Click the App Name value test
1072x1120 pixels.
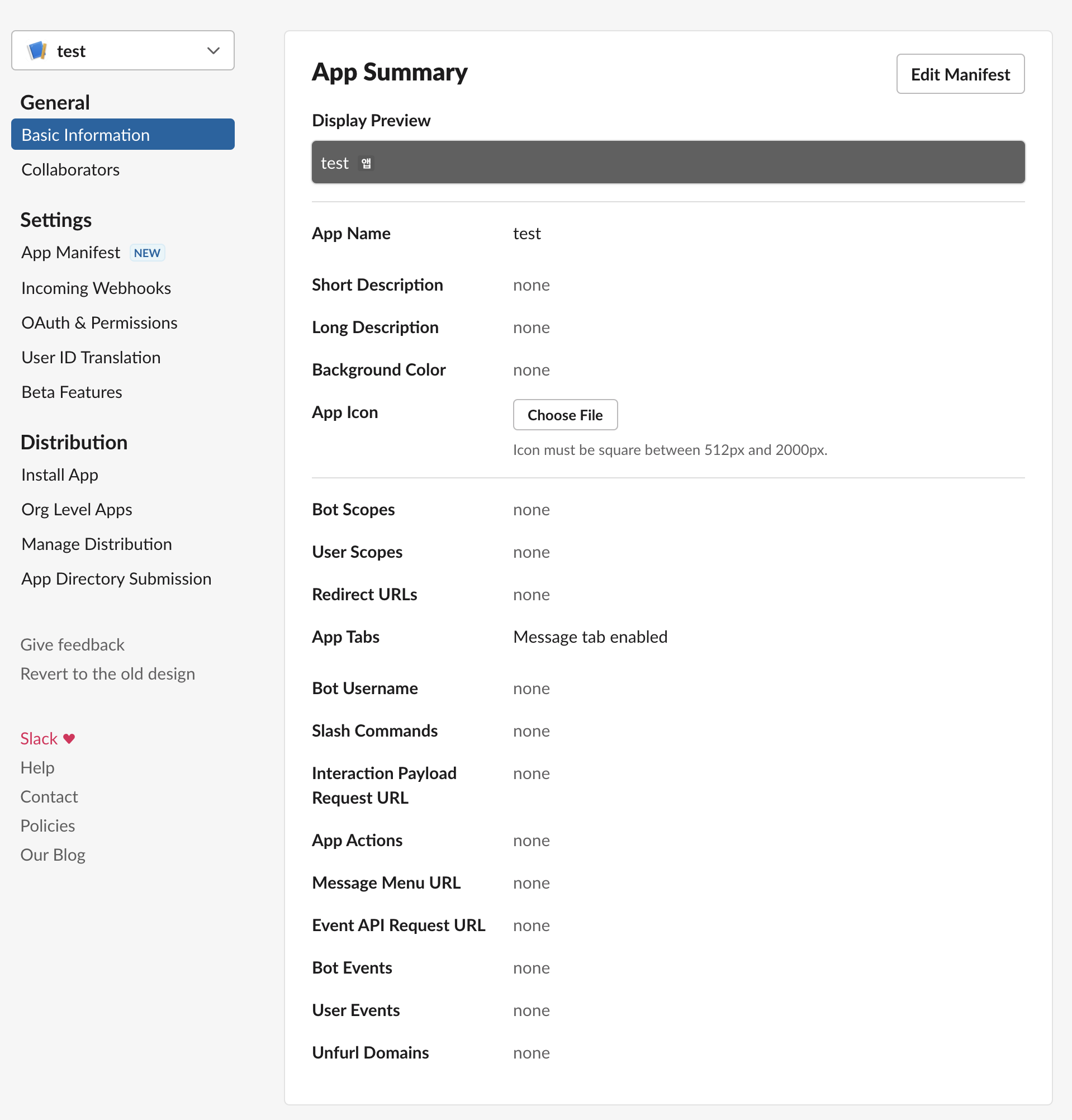[527, 234]
